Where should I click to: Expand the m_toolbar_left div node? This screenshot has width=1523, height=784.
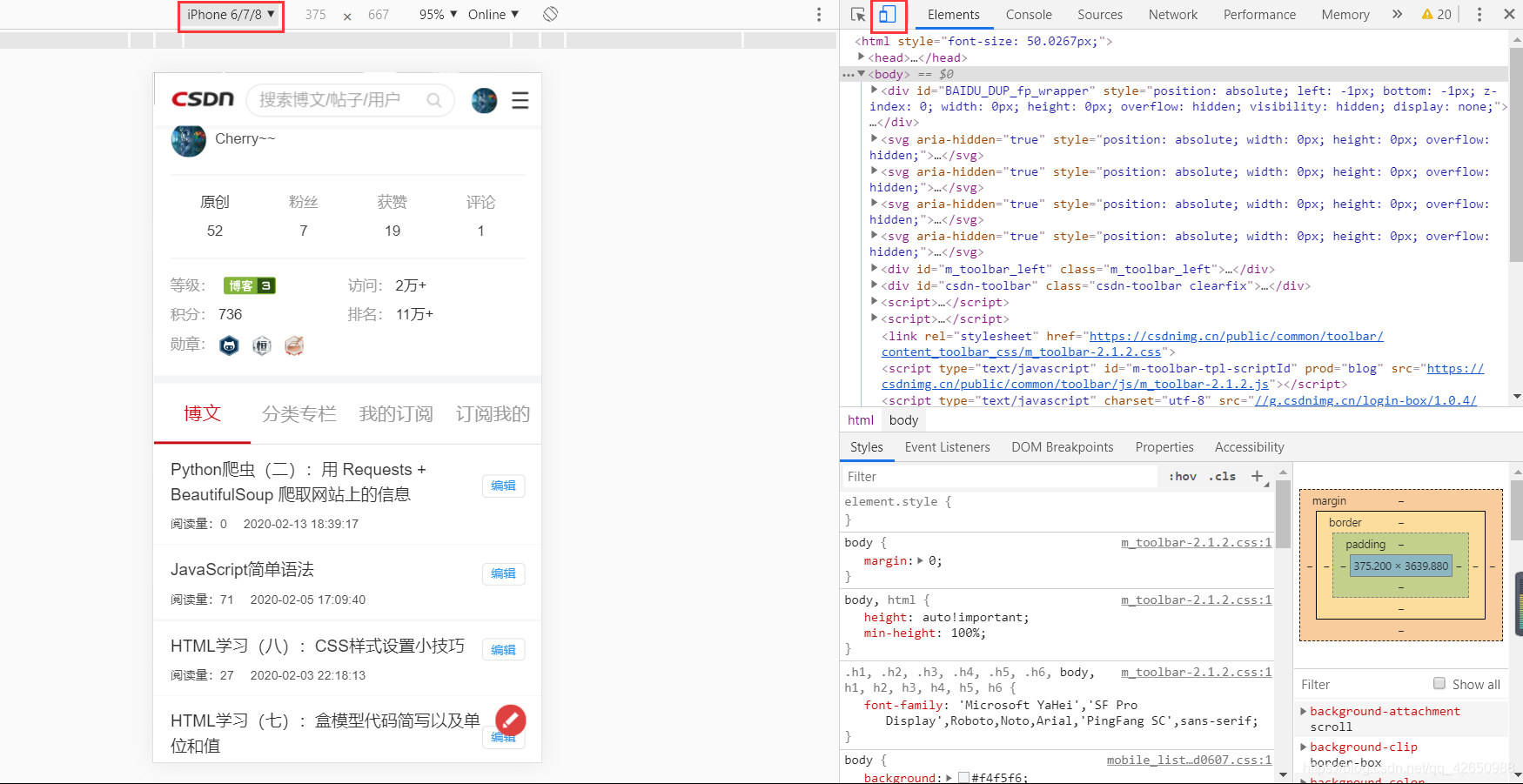[875, 269]
